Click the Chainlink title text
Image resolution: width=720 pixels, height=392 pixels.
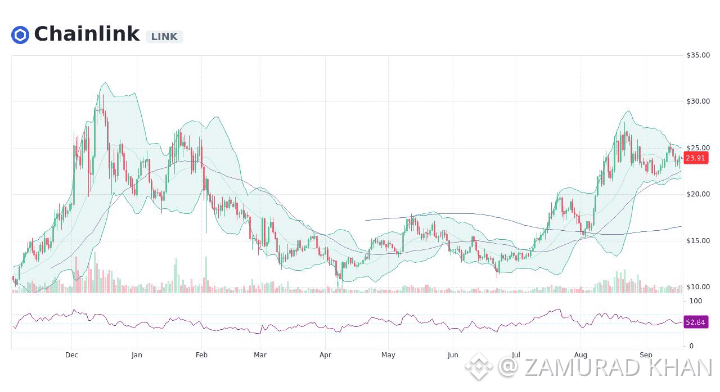[87, 34]
